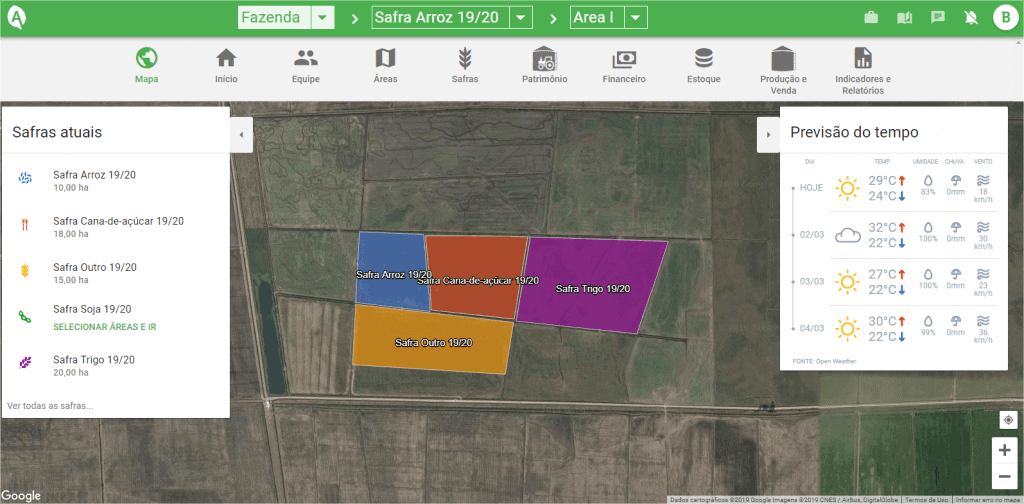Switch to the Estoque tab
1024x504 pixels.
click(x=704, y=66)
